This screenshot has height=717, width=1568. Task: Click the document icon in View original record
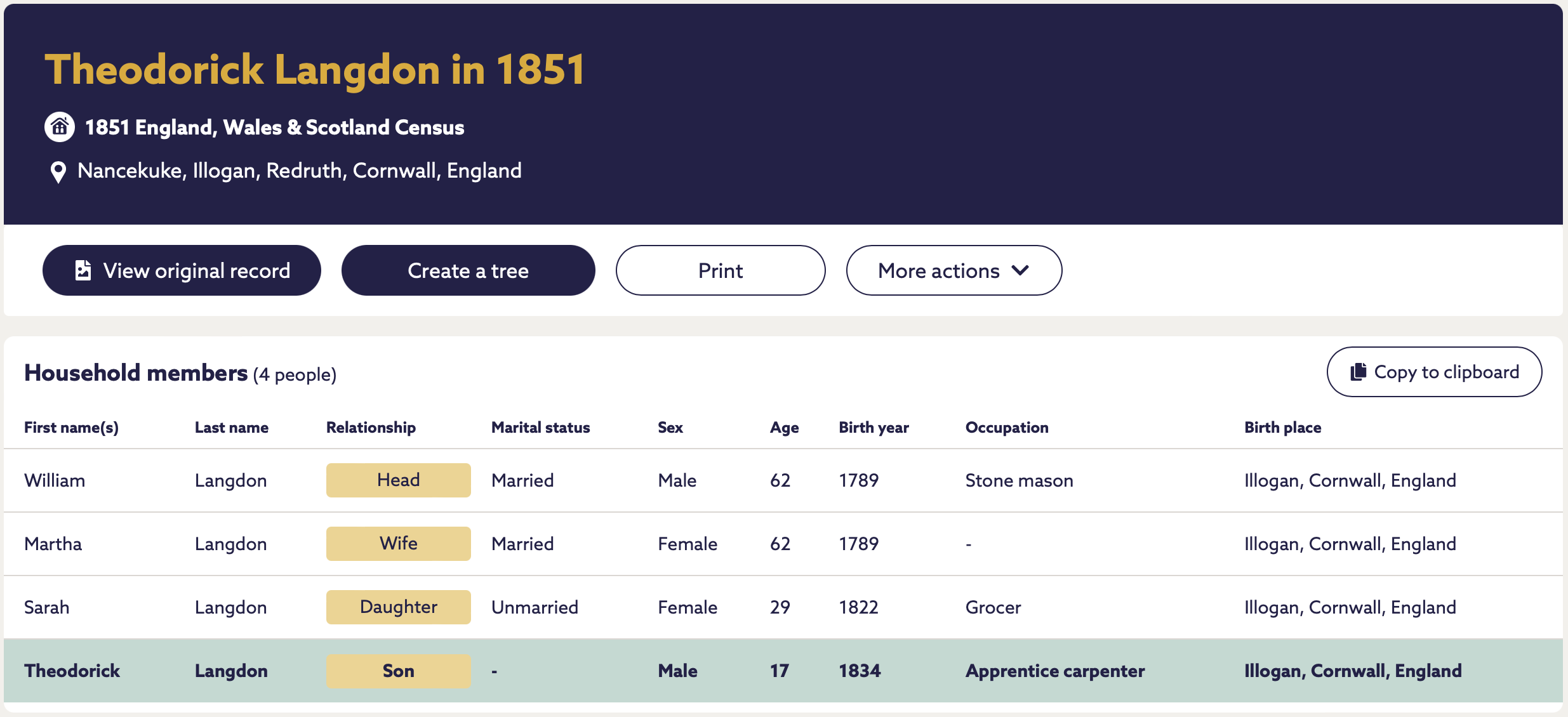[83, 270]
